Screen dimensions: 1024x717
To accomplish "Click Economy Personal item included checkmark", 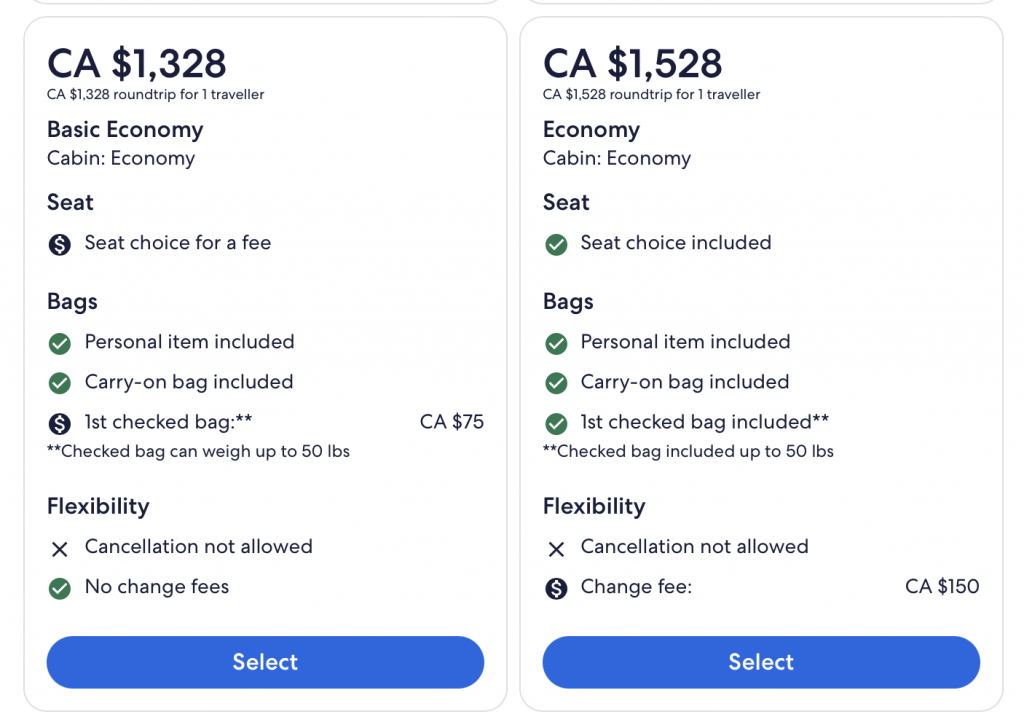I will [x=556, y=343].
